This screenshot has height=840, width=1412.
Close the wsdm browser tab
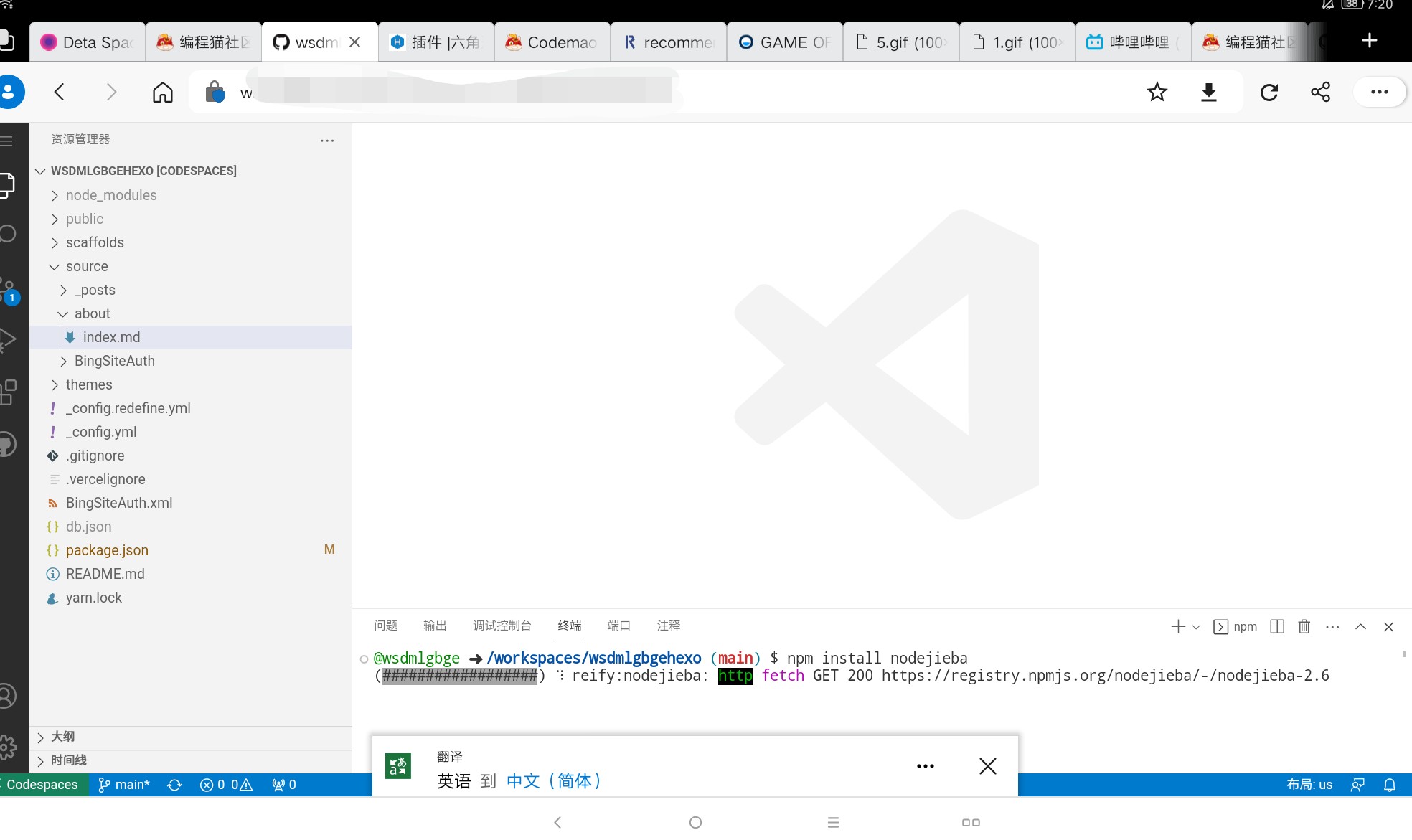[354, 42]
